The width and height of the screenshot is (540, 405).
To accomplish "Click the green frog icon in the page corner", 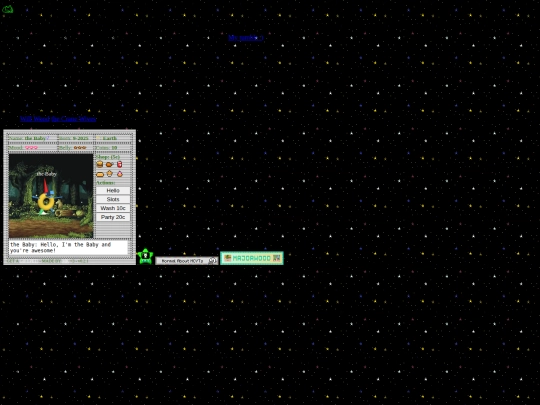I will point(8,9).
